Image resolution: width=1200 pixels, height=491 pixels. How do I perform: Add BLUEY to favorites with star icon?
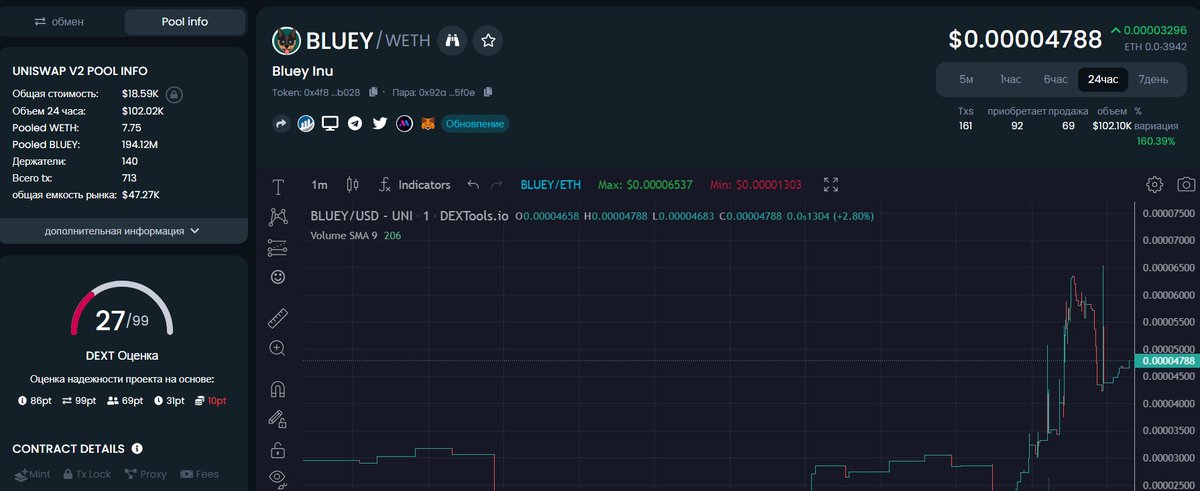tap(488, 40)
